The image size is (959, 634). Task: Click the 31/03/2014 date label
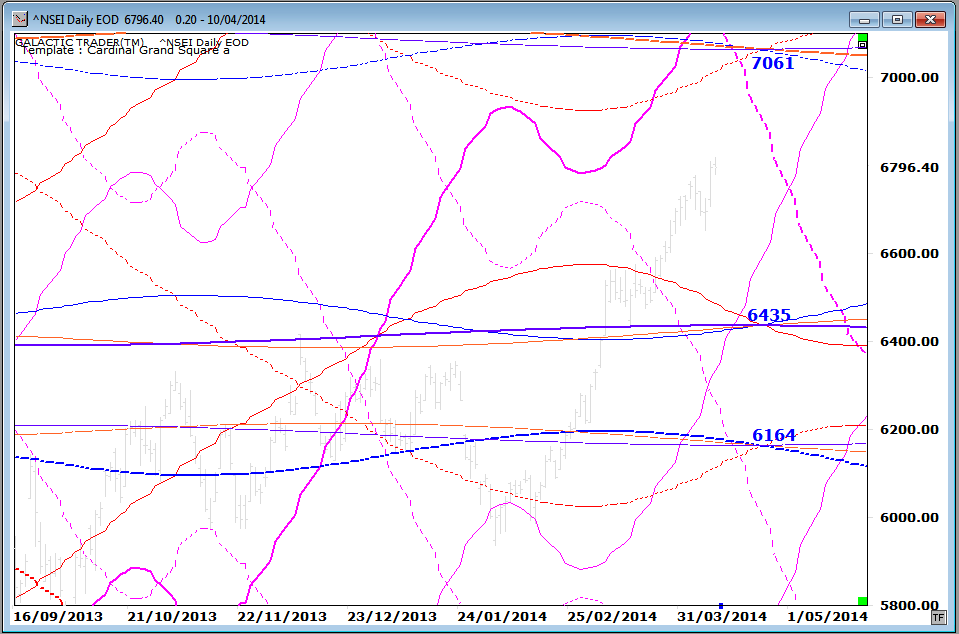click(722, 616)
